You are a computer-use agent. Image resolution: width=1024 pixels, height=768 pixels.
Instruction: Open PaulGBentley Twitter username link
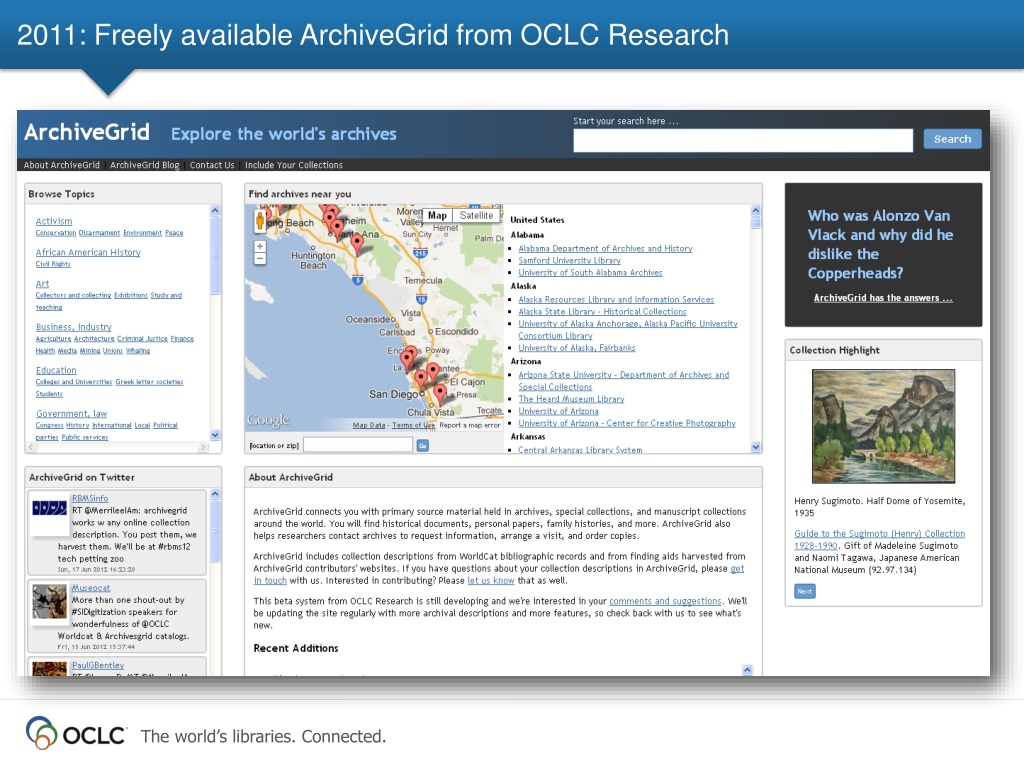98,665
